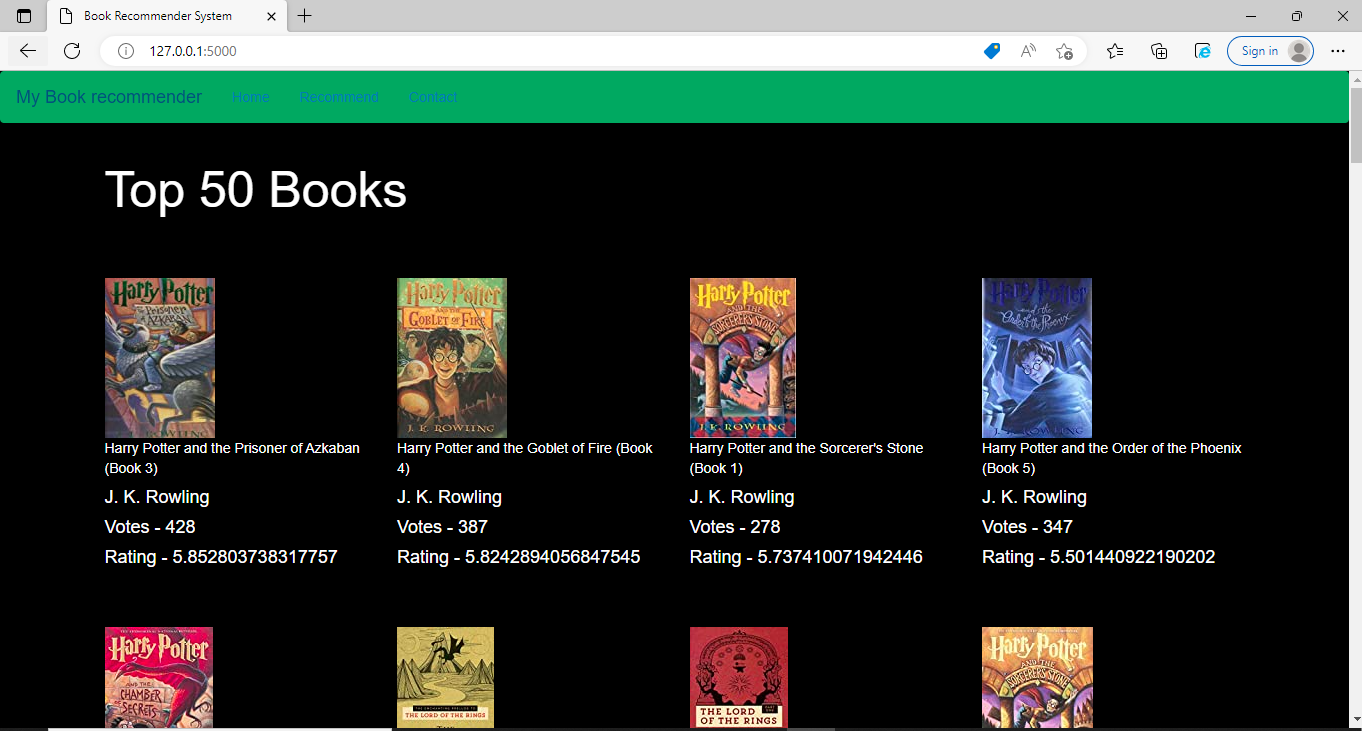This screenshot has width=1362, height=731.
Task: Open a new browser tab
Action: pos(304,16)
